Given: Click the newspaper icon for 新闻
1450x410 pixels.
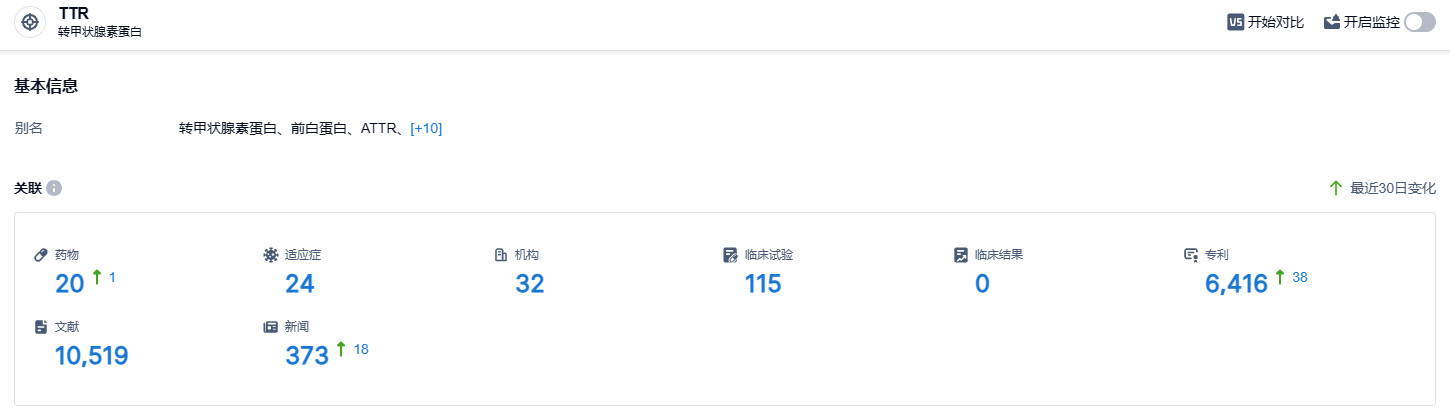Looking at the screenshot, I should (x=270, y=327).
